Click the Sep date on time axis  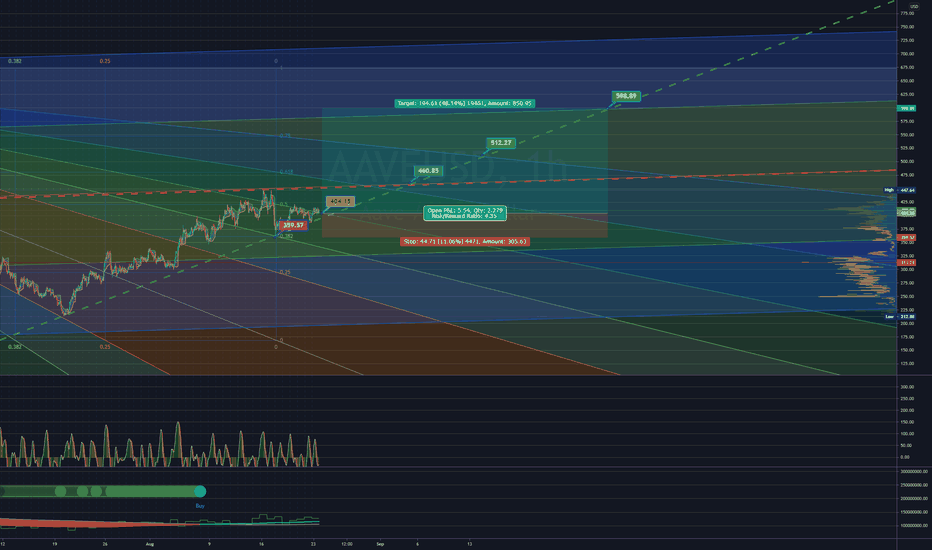click(x=380, y=544)
